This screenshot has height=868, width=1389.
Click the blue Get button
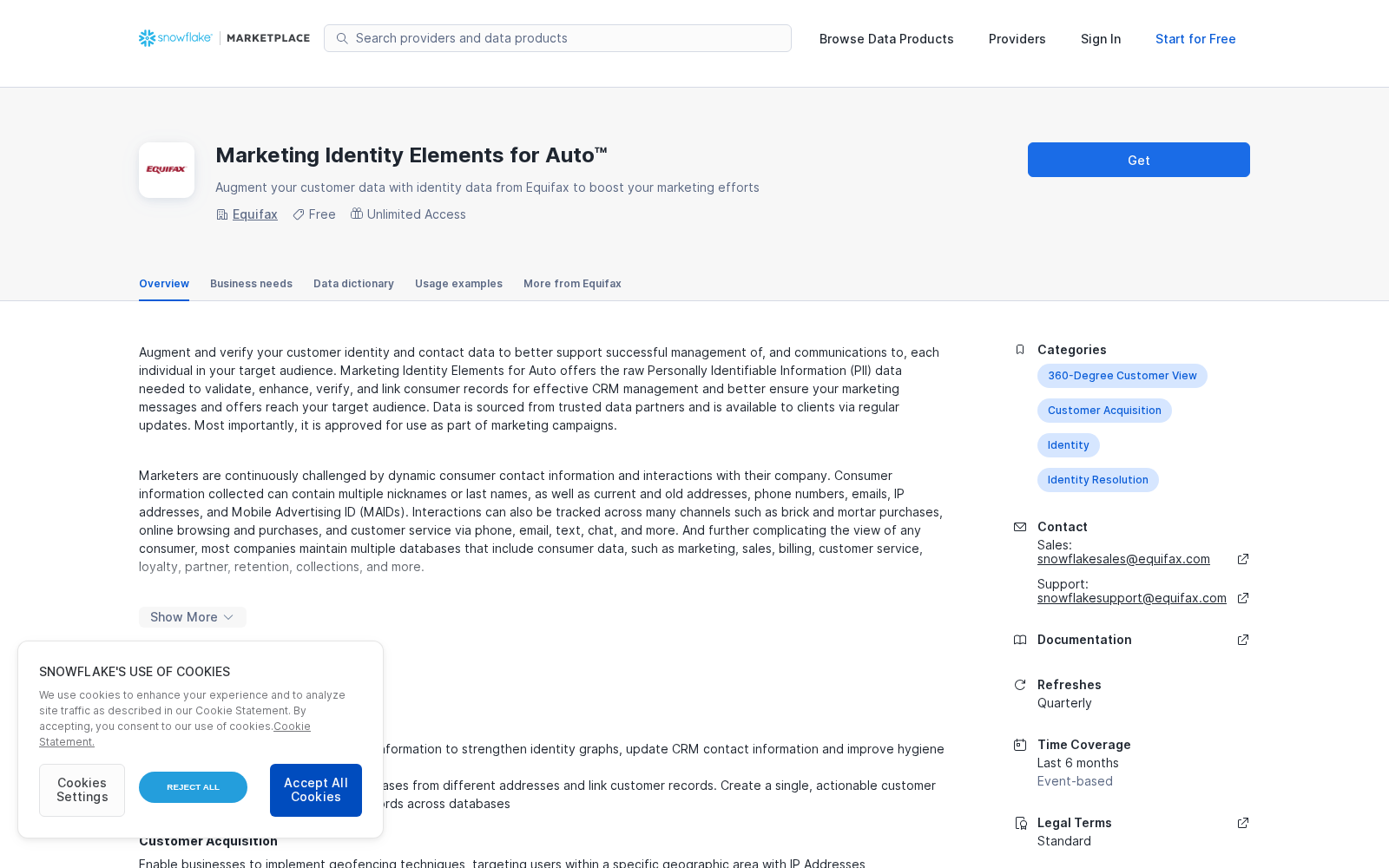point(1139,160)
